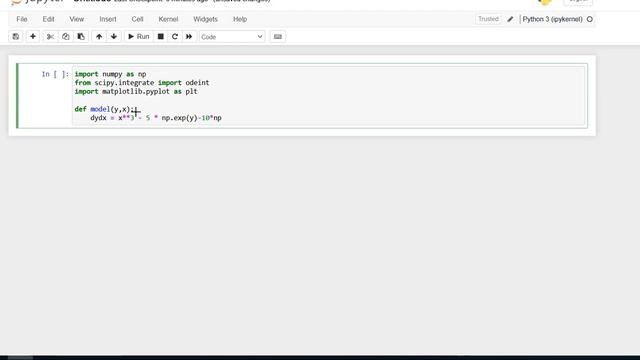Image resolution: width=640 pixels, height=360 pixels.
Task: Restart the kernel icon
Action: [x=175, y=37]
